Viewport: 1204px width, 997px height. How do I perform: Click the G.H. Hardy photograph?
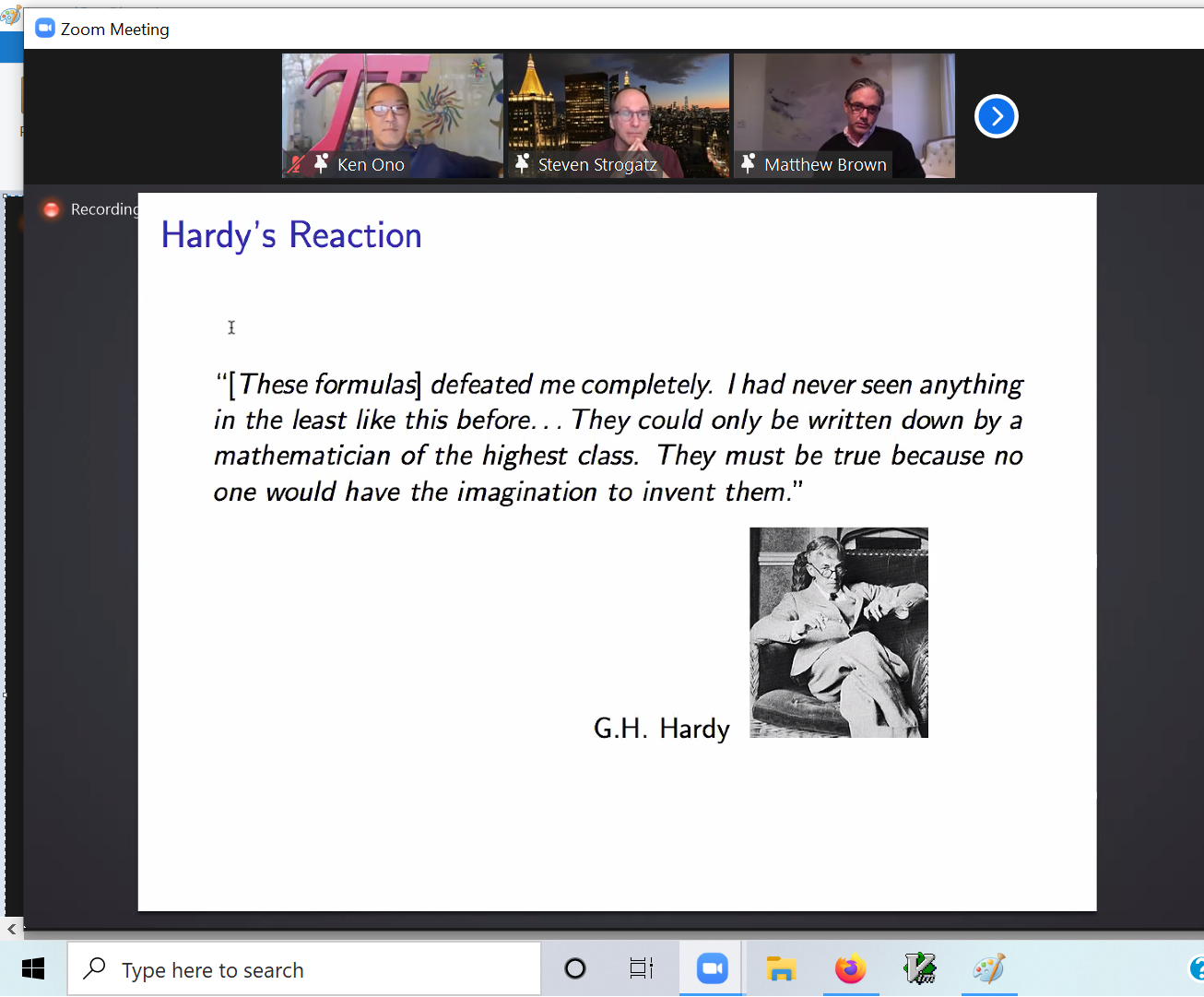839,633
